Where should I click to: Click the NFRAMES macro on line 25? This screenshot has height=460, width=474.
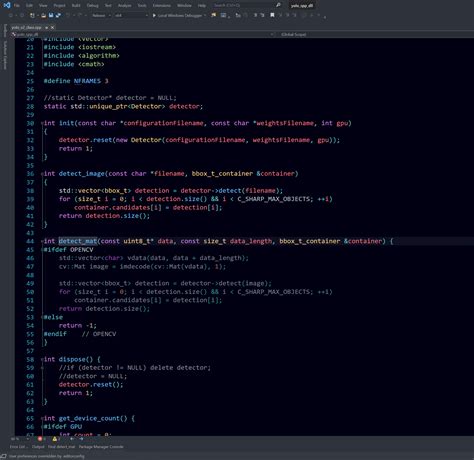pyautogui.click(x=87, y=81)
